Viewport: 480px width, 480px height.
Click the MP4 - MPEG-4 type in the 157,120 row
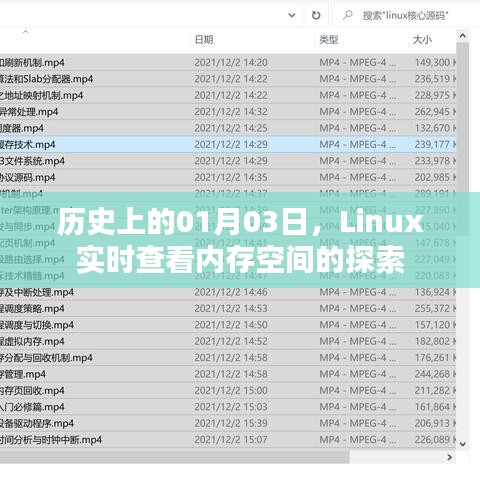pyautogui.click(x=358, y=325)
